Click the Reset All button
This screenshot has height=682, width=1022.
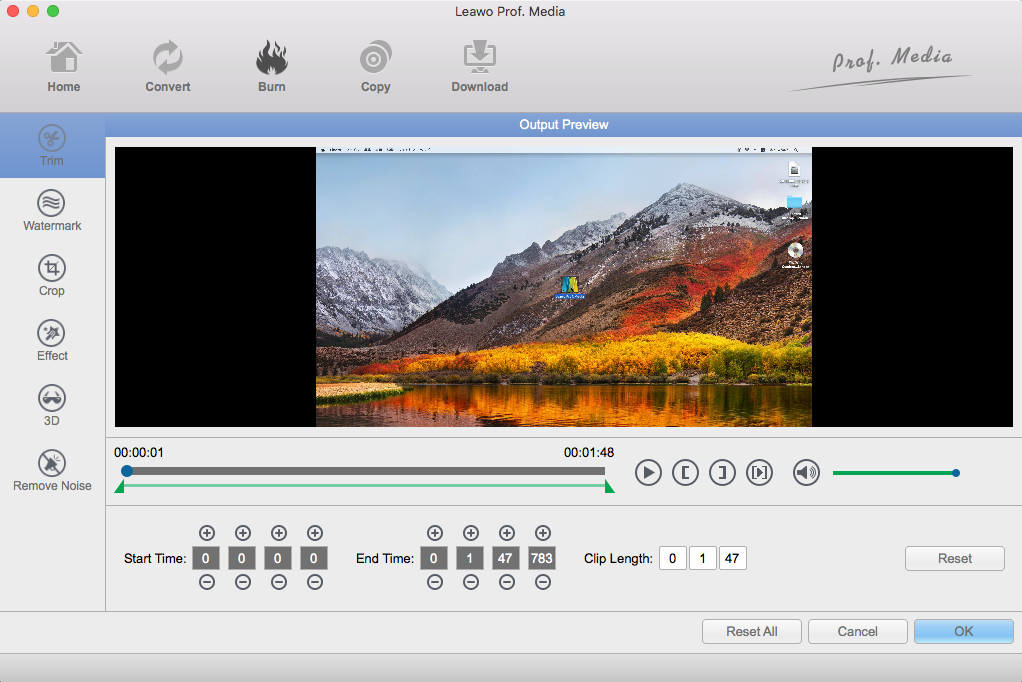pyautogui.click(x=751, y=631)
